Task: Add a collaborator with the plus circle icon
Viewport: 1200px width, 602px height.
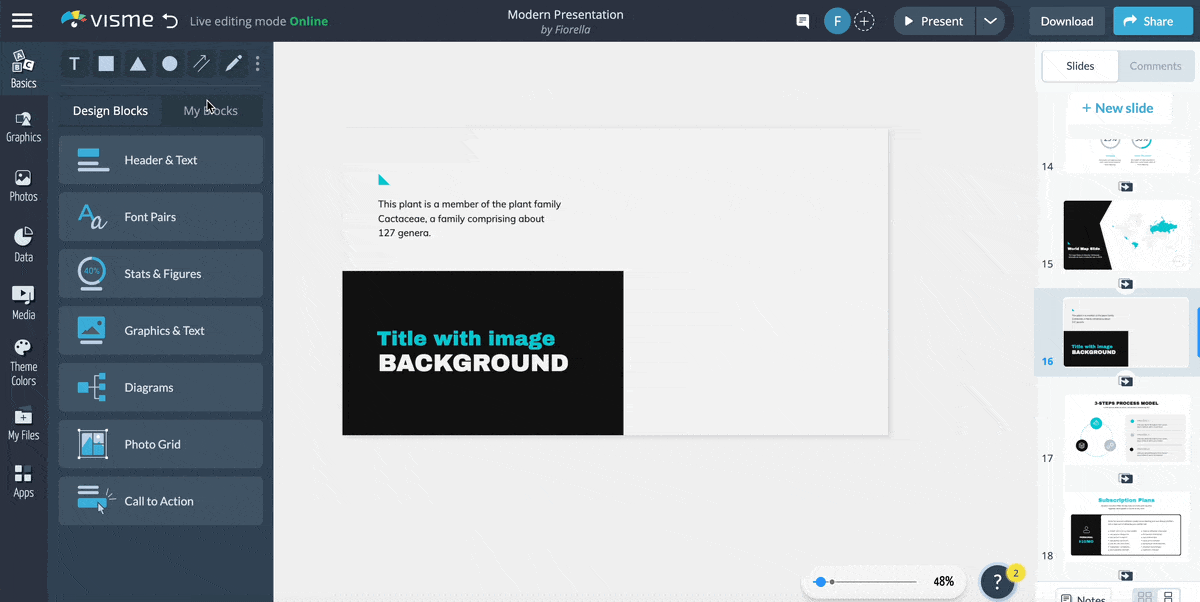Action: 864,21
